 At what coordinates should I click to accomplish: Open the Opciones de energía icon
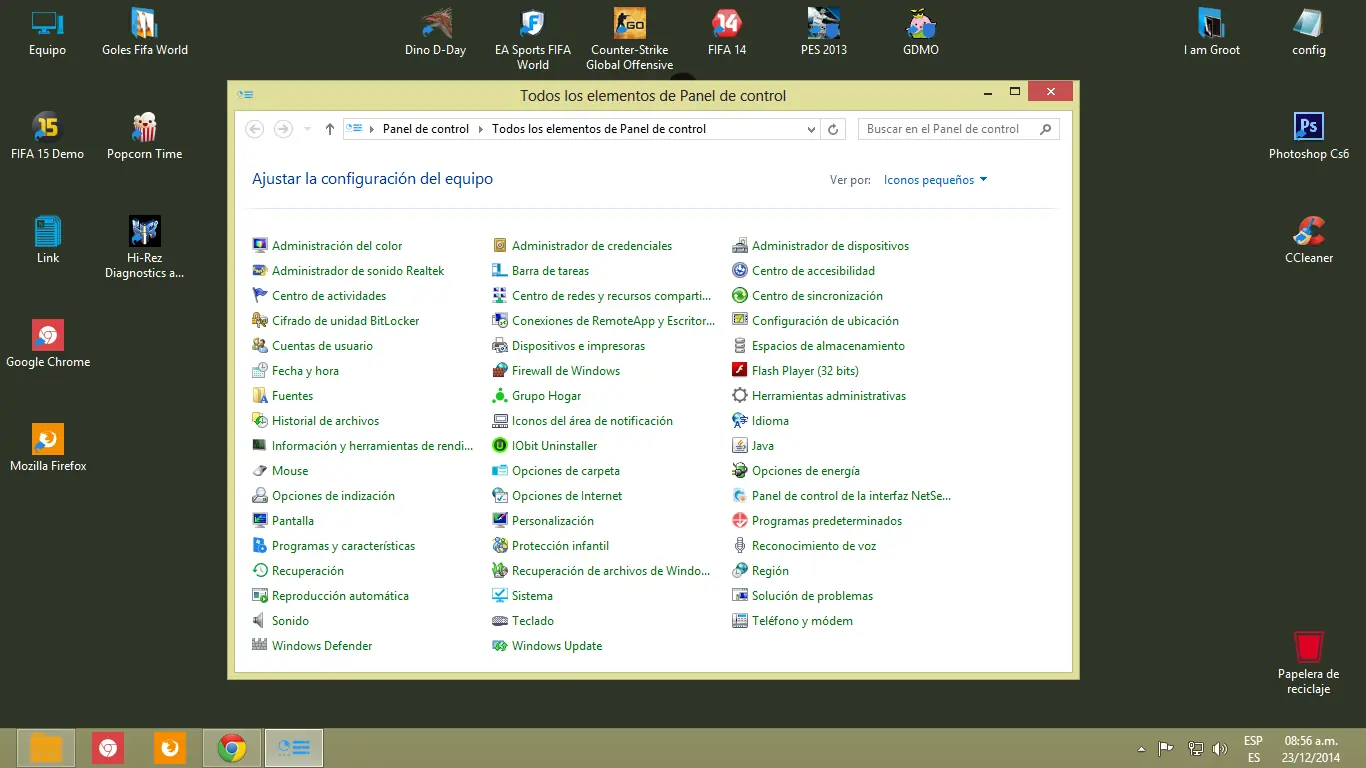740,471
